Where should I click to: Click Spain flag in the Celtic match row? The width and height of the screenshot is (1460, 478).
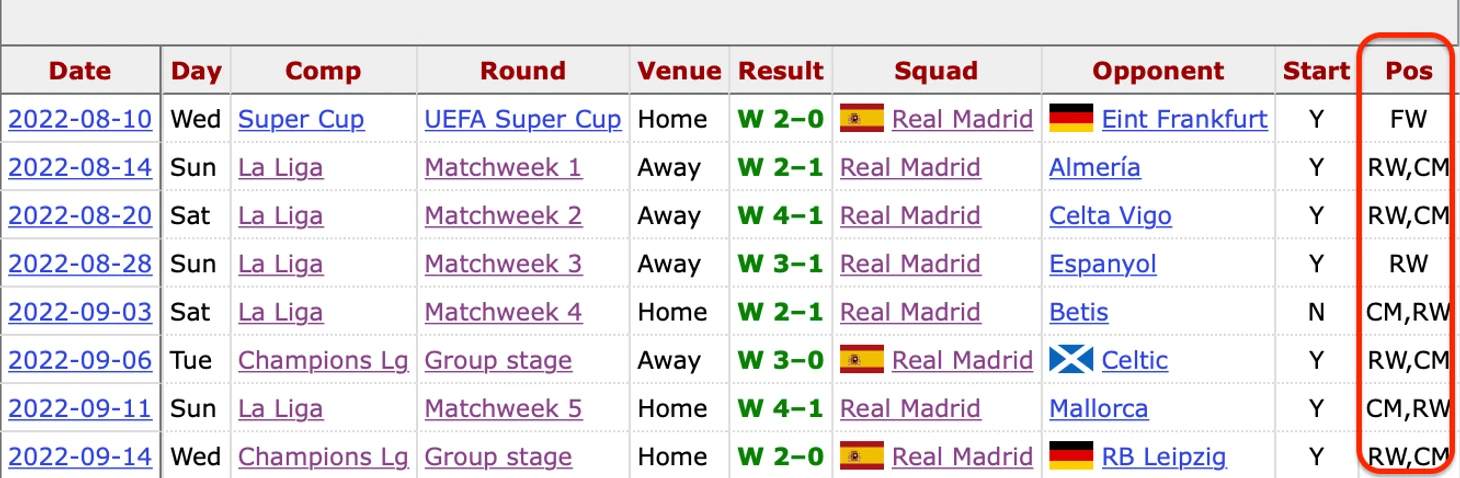pos(862,360)
